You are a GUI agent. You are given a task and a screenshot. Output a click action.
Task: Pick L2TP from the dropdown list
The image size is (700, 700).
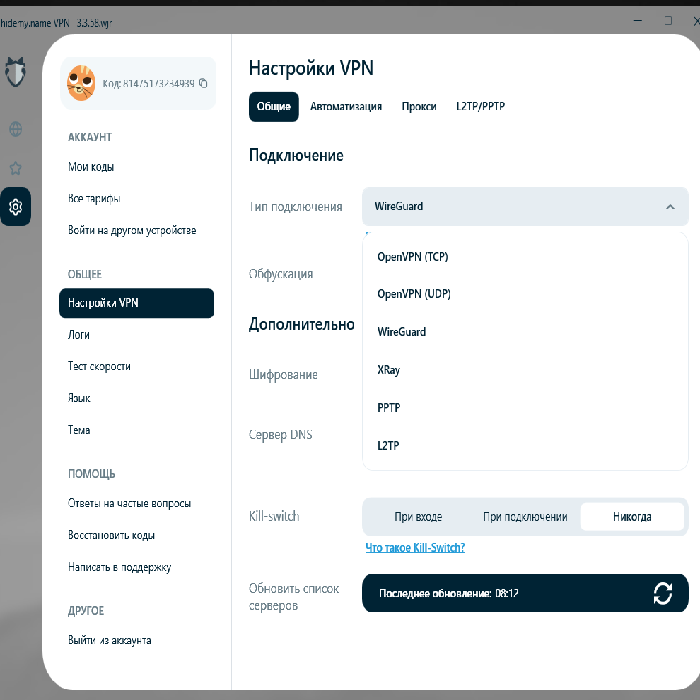coord(388,446)
